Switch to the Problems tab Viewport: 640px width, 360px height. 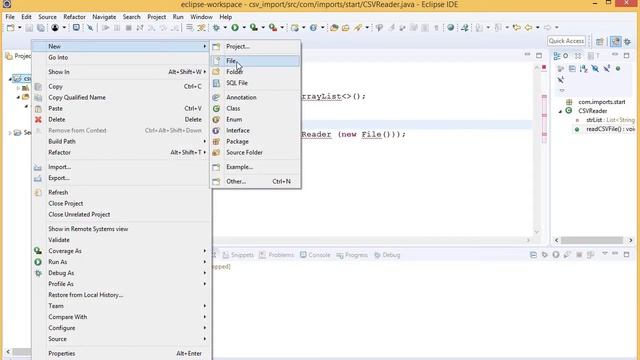pyautogui.click(x=276, y=255)
